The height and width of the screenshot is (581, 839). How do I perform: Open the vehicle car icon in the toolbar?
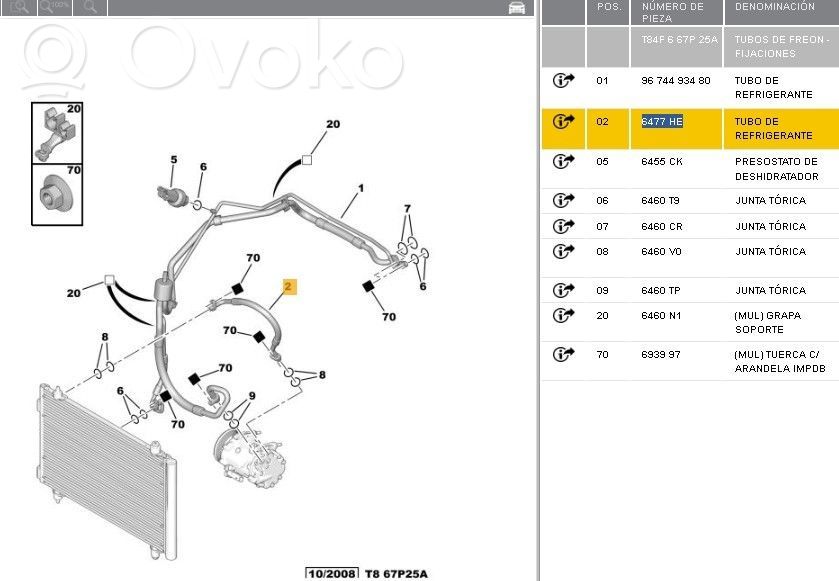(x=516, y=8)
